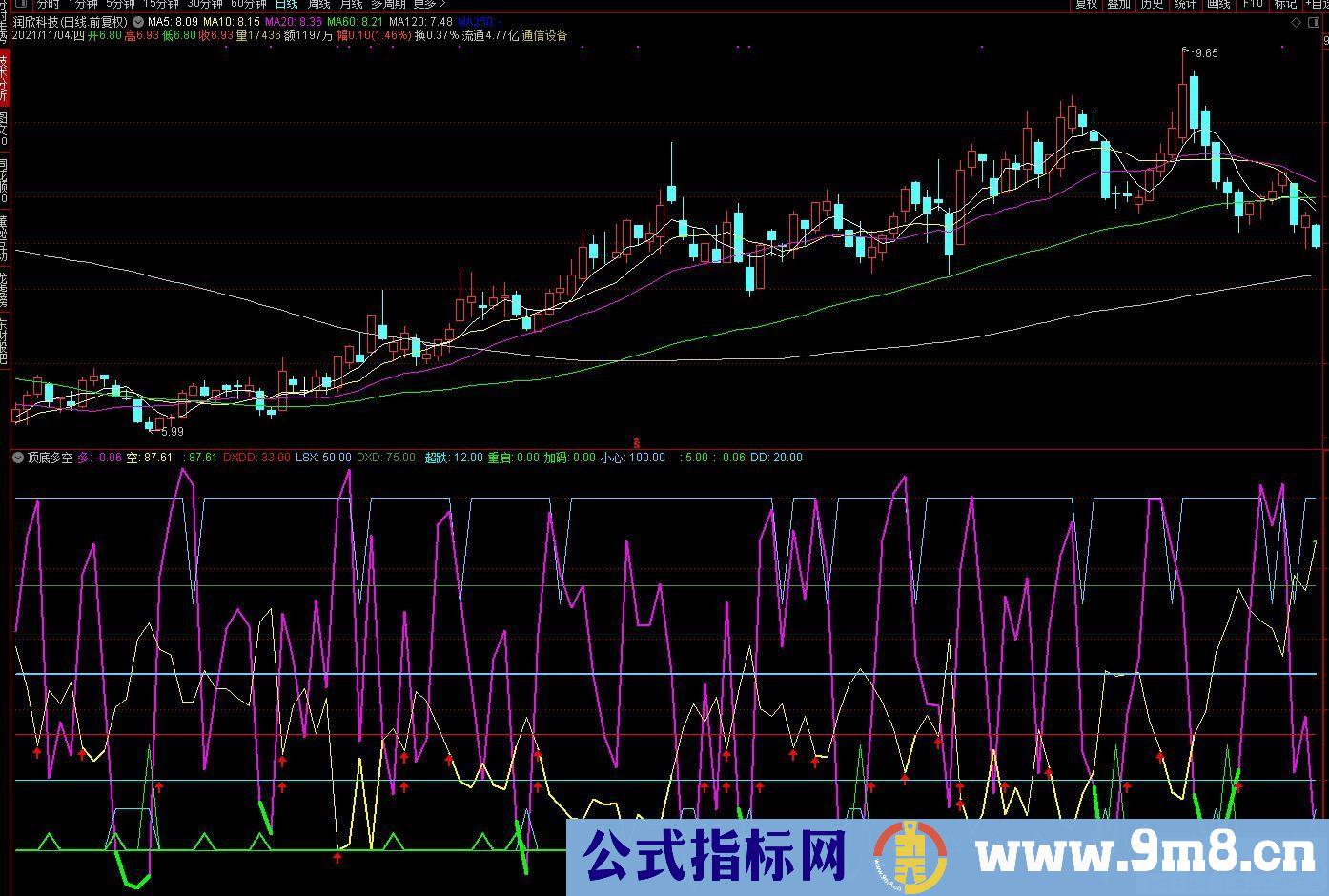Viewport: 1329px width, 896px height.
Task: Select the 月线 monthly period tab
Action: [x=351, y=4]
